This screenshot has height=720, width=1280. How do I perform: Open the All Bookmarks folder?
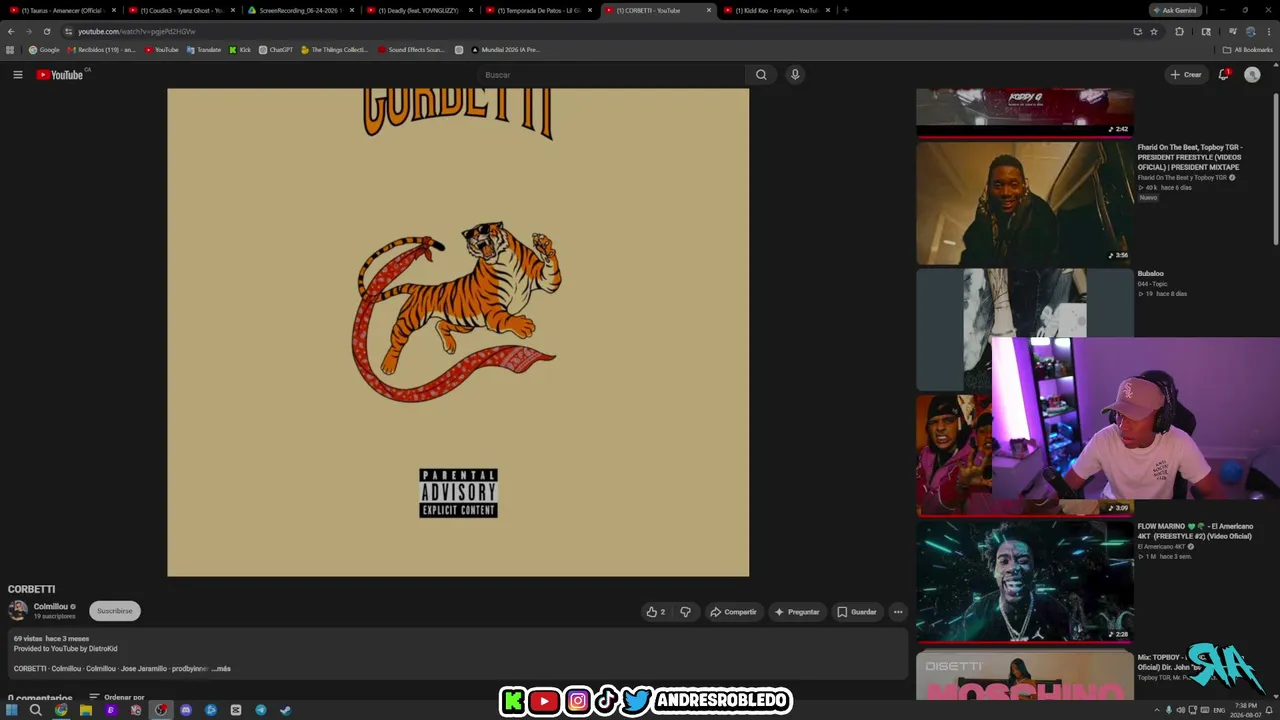[1248, 50]
